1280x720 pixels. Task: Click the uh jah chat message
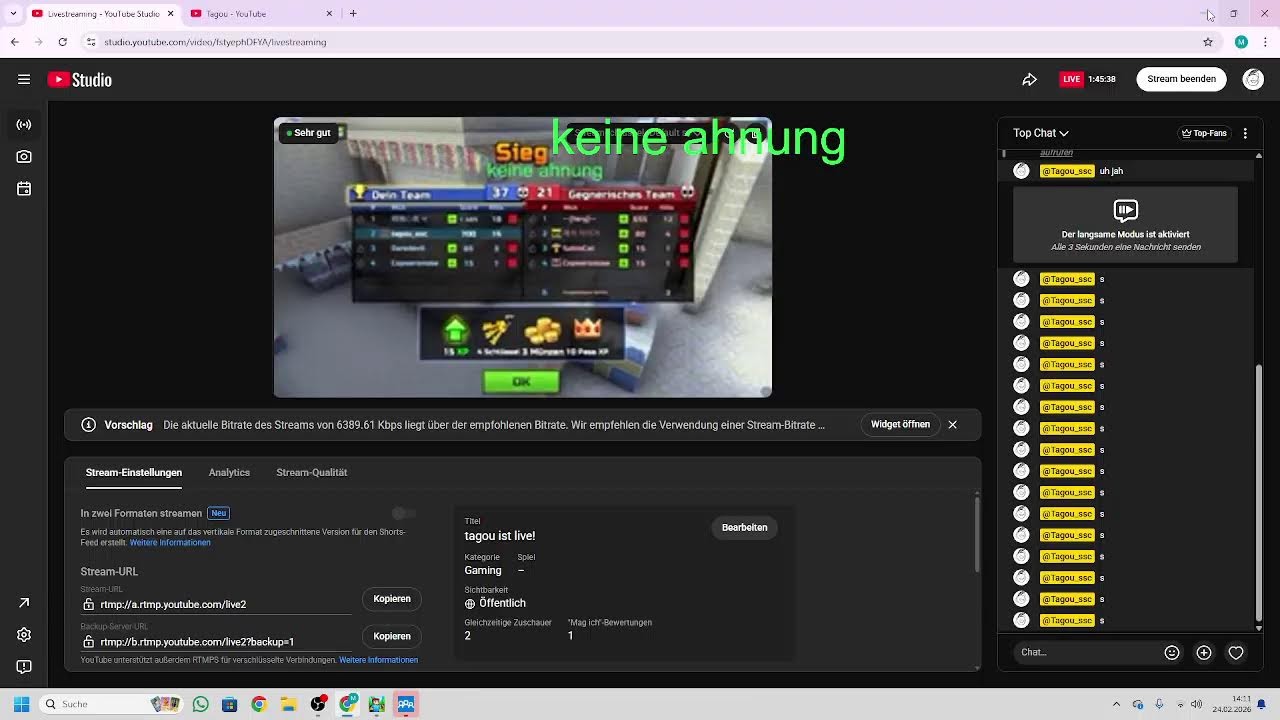[x=1111, y=171]
